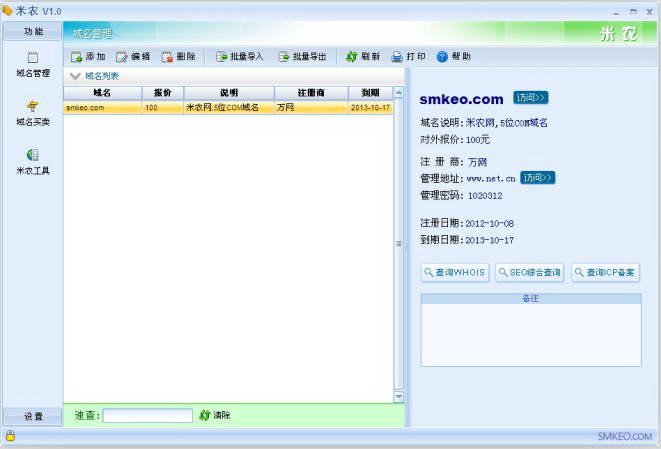This screenshot has width=661, height=449.
Task: Select the smkeo.com row cell
Action: pyautogui.click(x=102, y=108)
